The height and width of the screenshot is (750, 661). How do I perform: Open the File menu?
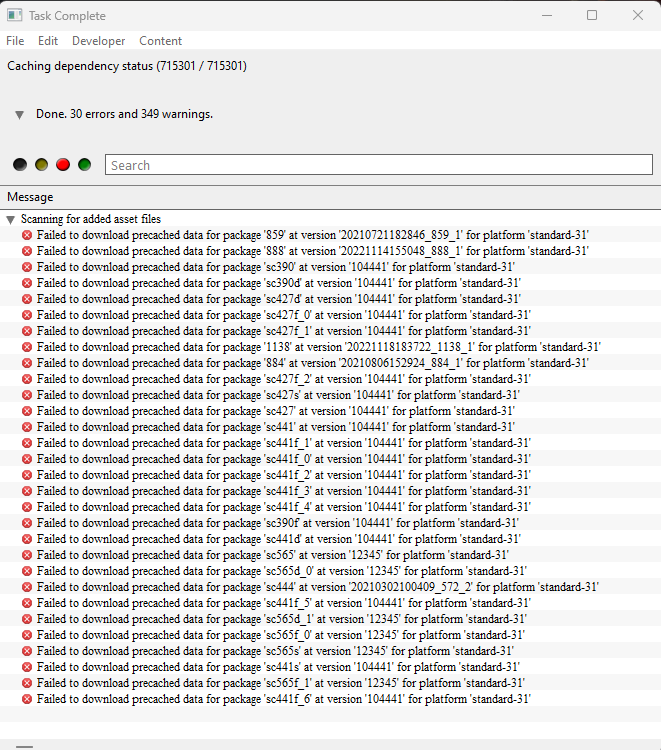[15, 41]
